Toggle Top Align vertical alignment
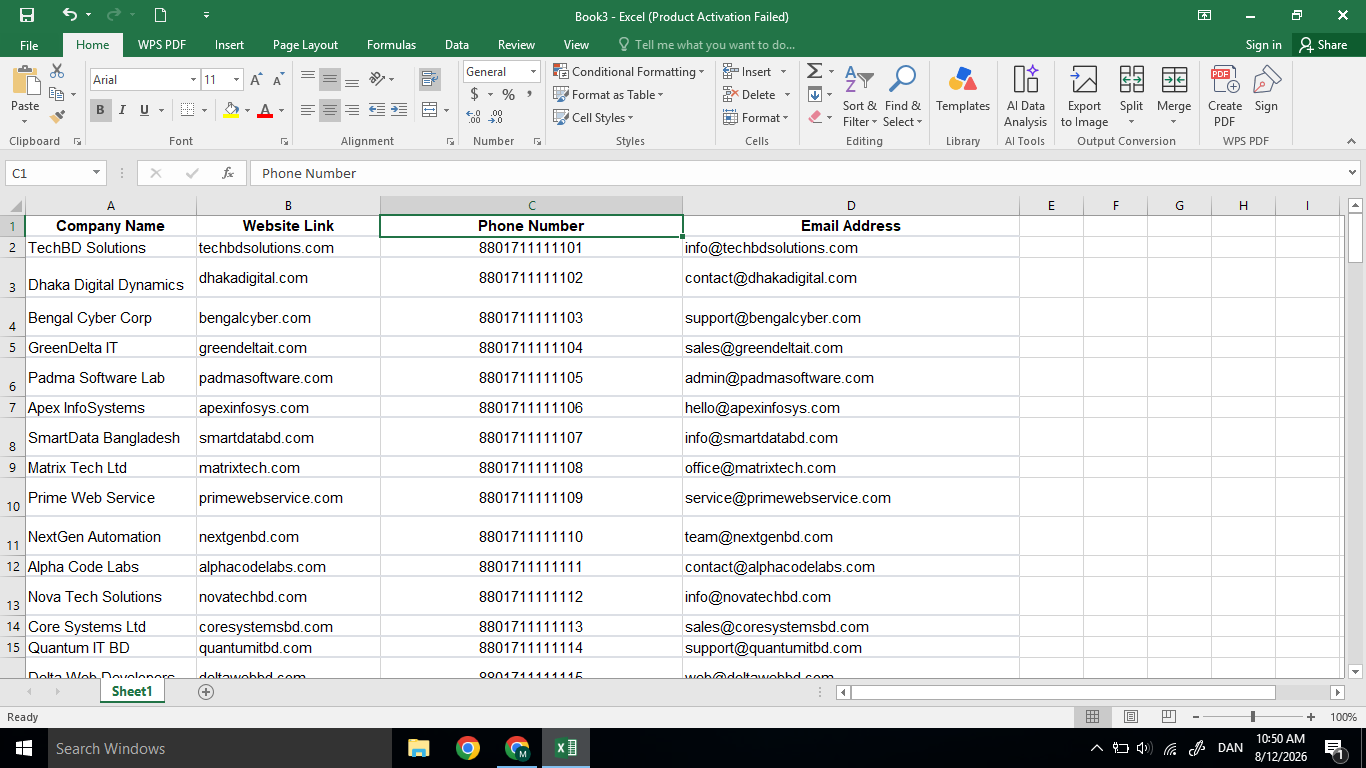The height and width of the screenshot is (768, 1366). click(308, 79)
